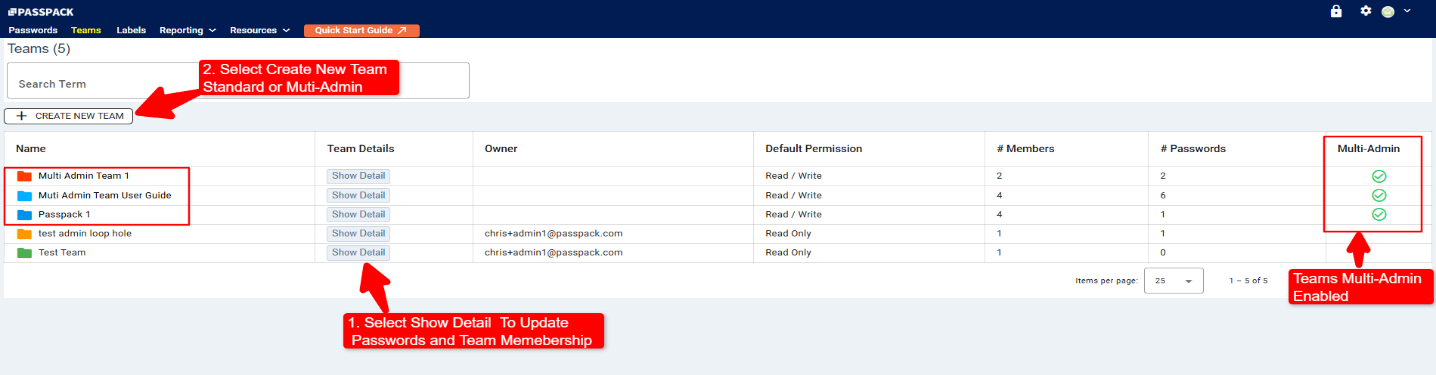
Task: Click the blue folder icon for Passpack 1
Action: coord(25,214)
